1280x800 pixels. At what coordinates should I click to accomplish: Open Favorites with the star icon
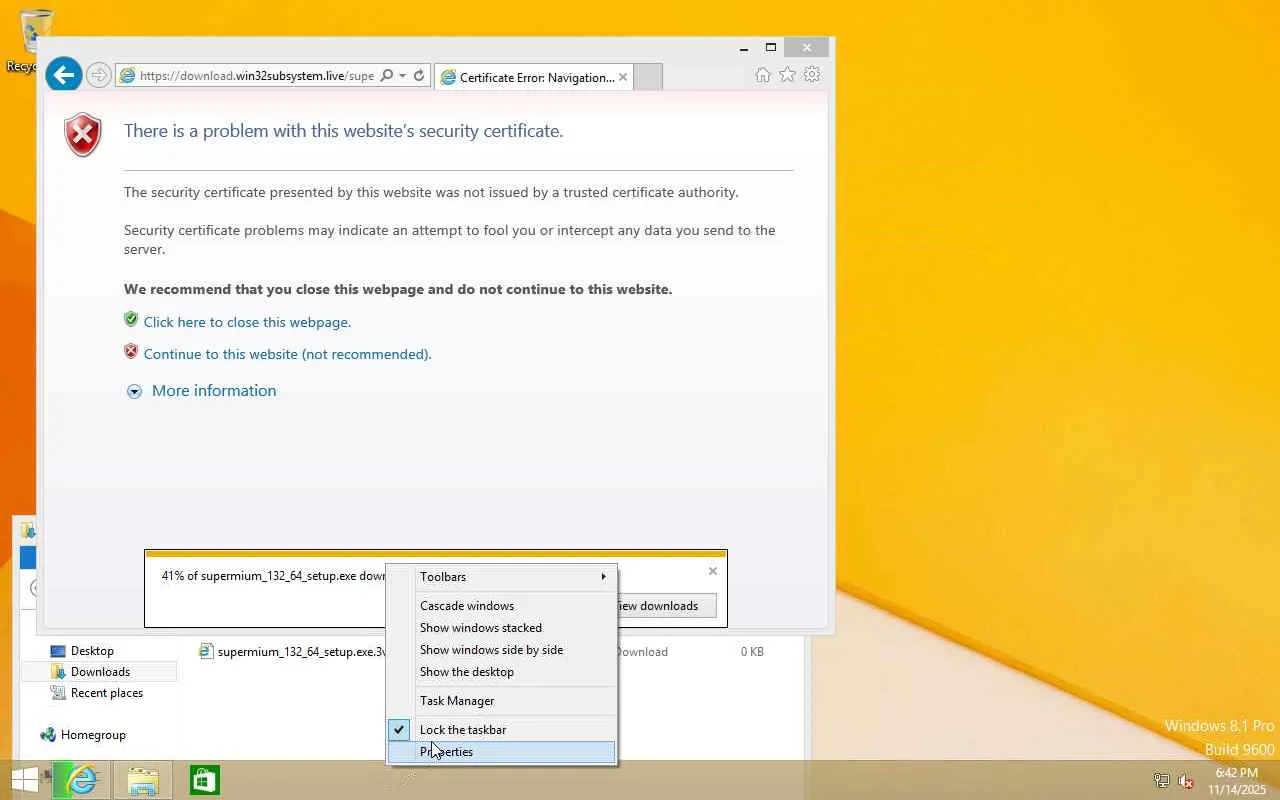(x=788, y=75)
